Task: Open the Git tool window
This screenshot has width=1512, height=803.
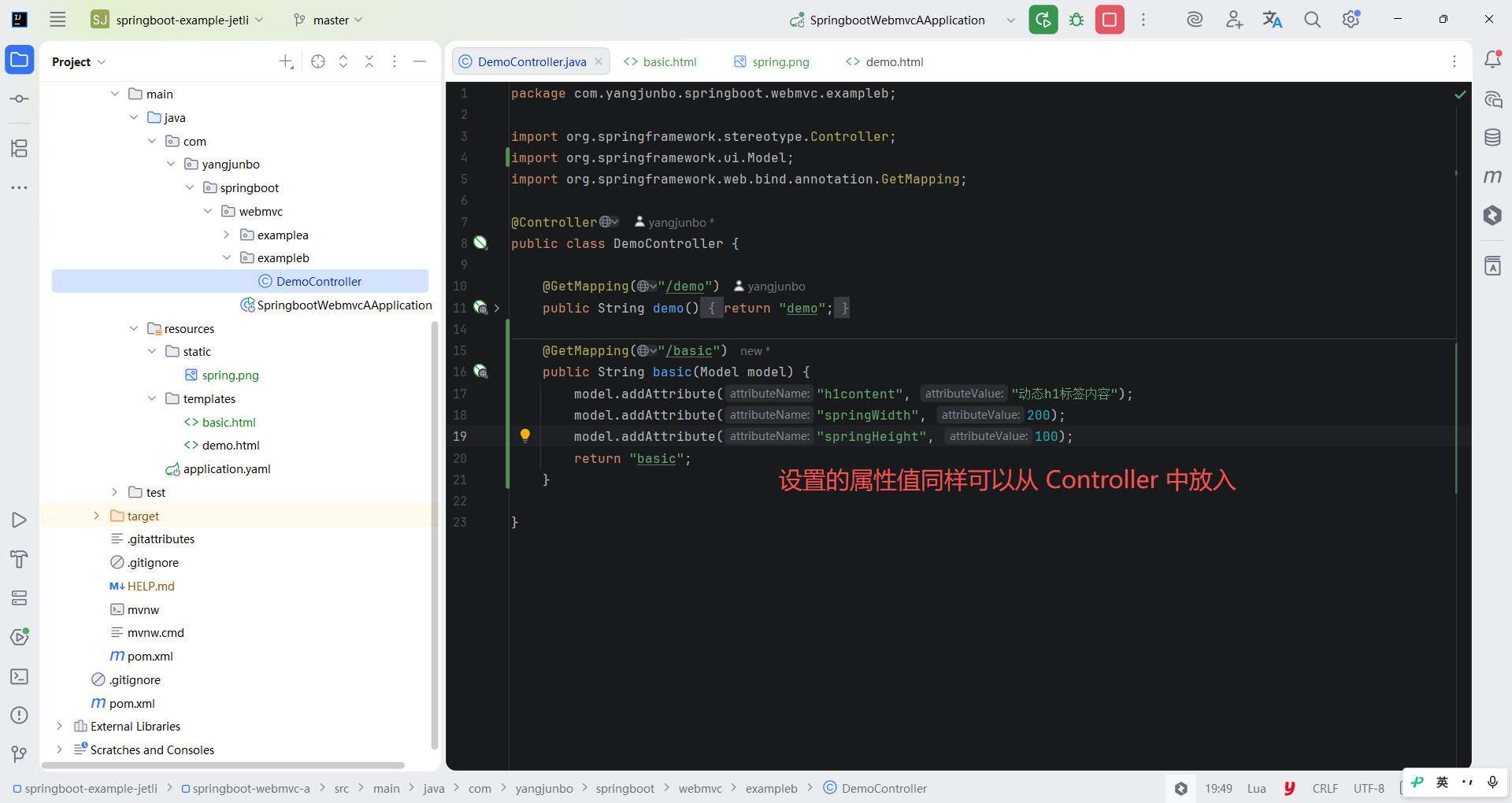Action: click(19, 754)
